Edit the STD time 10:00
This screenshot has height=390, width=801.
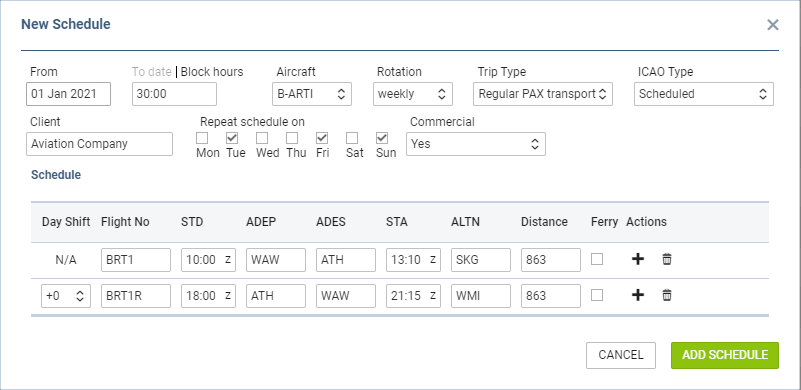[208, 260]
